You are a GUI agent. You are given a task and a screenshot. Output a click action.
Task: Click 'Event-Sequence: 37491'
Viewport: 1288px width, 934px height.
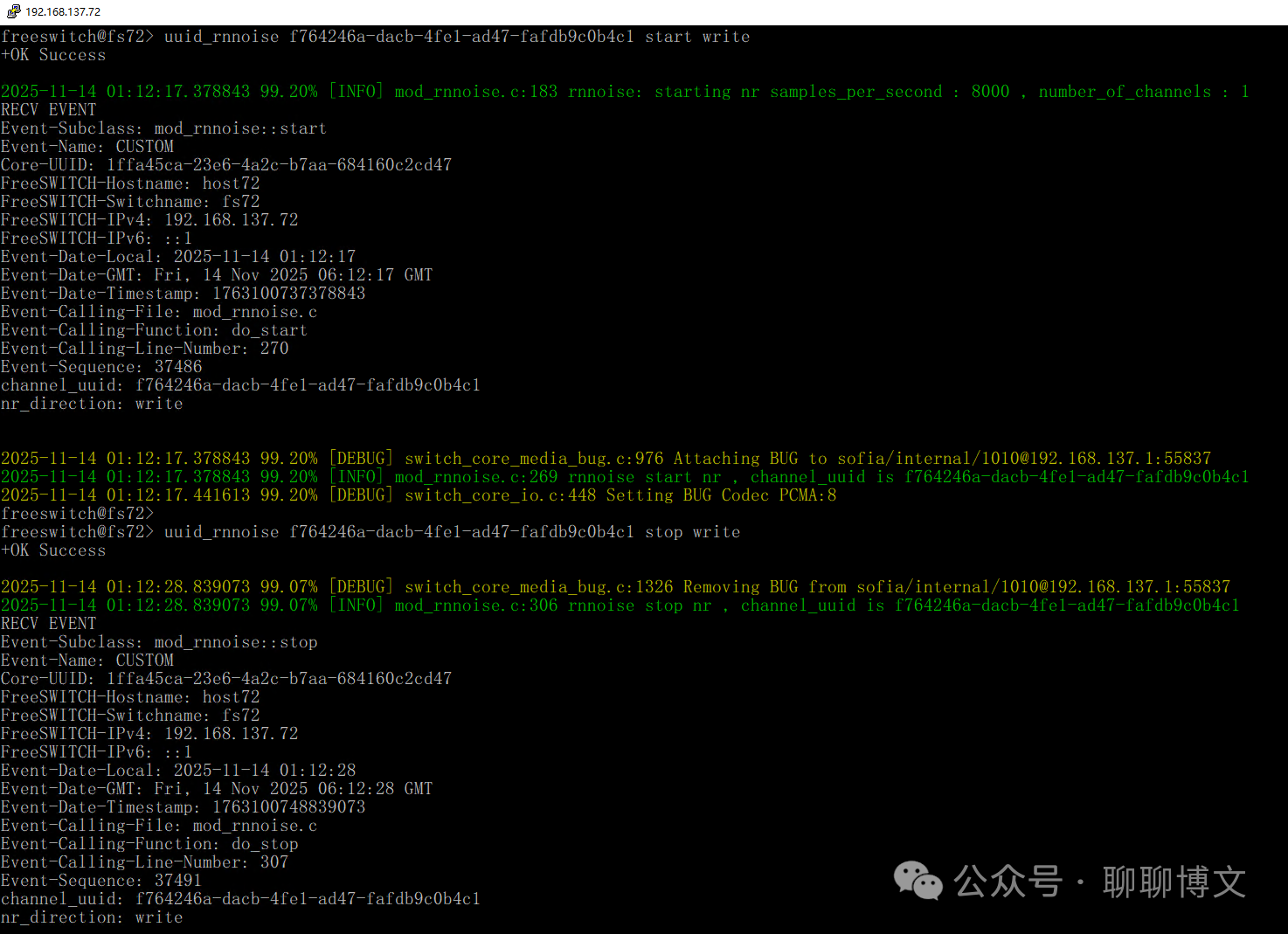(101, 881)
